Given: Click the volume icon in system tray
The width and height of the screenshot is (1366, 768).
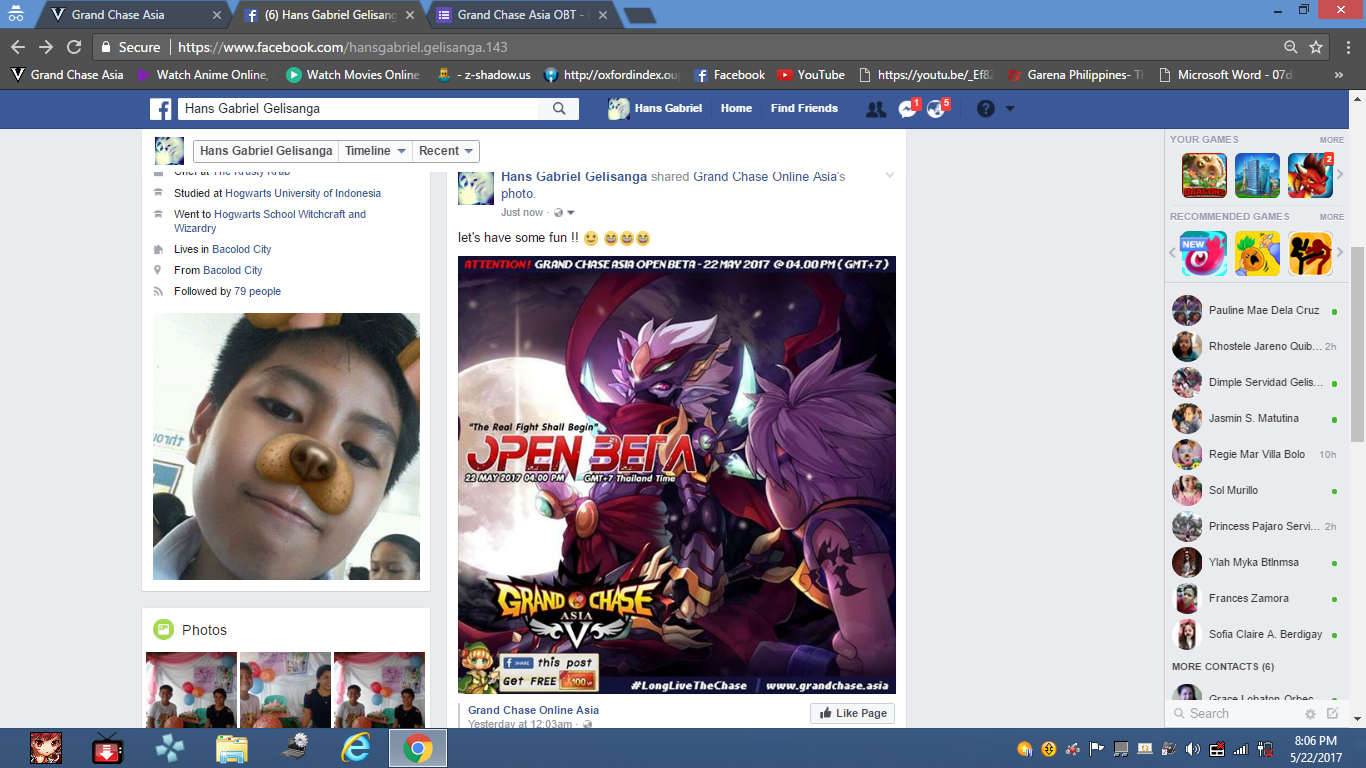Looking at the screenshot, I should click(x=1193, y=748).
